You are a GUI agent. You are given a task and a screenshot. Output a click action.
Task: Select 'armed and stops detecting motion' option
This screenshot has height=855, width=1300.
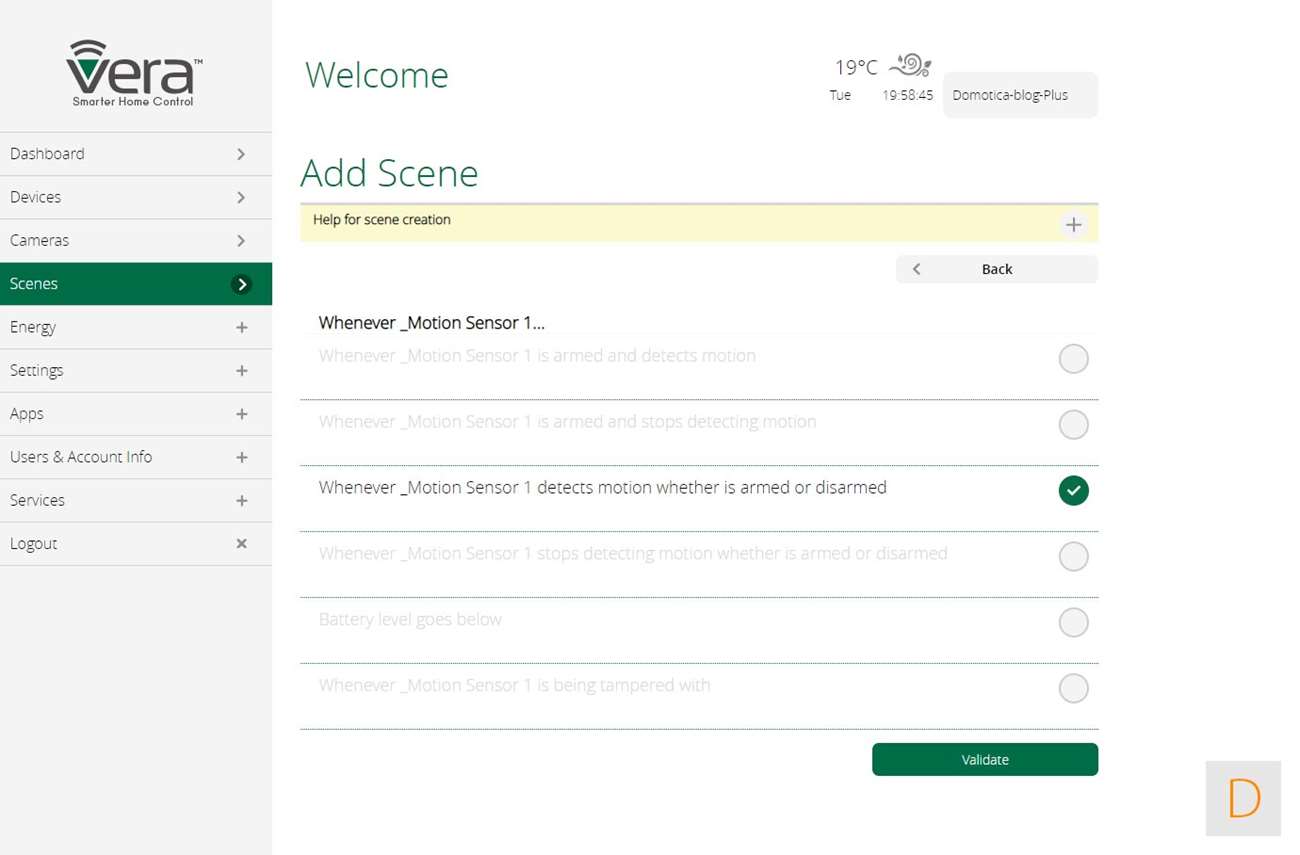point(1073,425)
